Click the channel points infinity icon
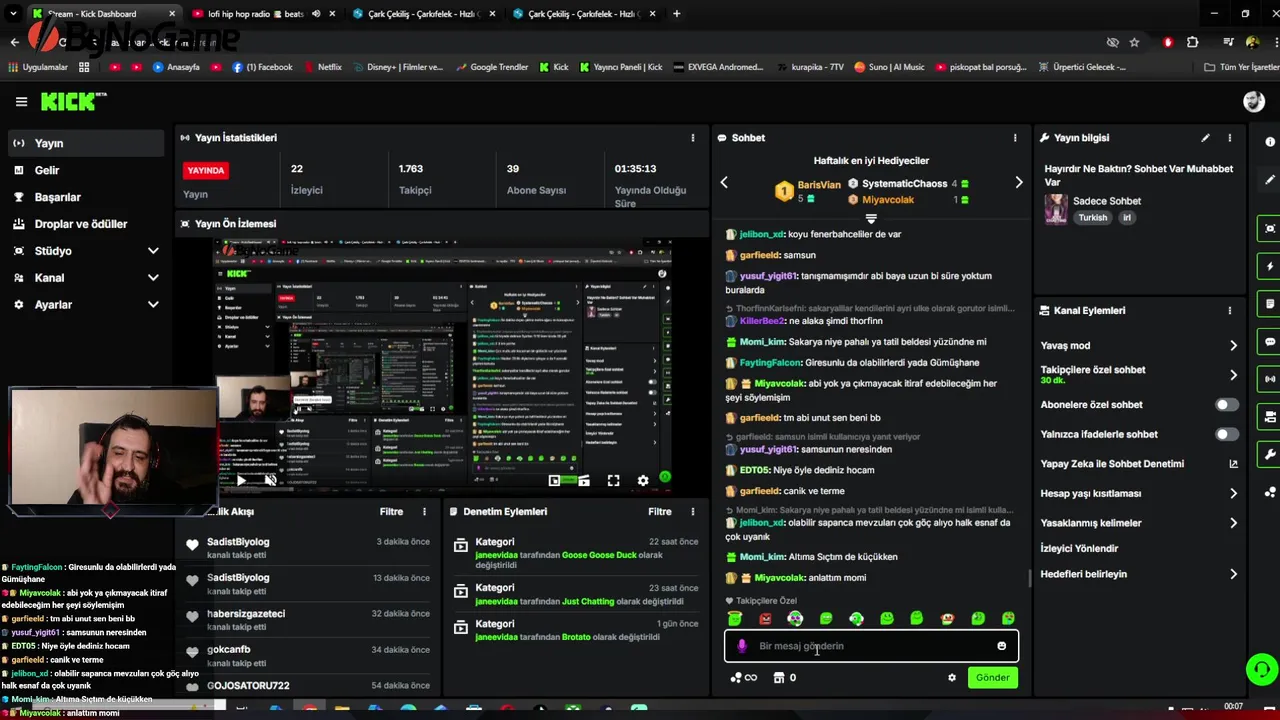This screenshot has height=720, width=1280. pyautogui.click(x=743, y=677)
